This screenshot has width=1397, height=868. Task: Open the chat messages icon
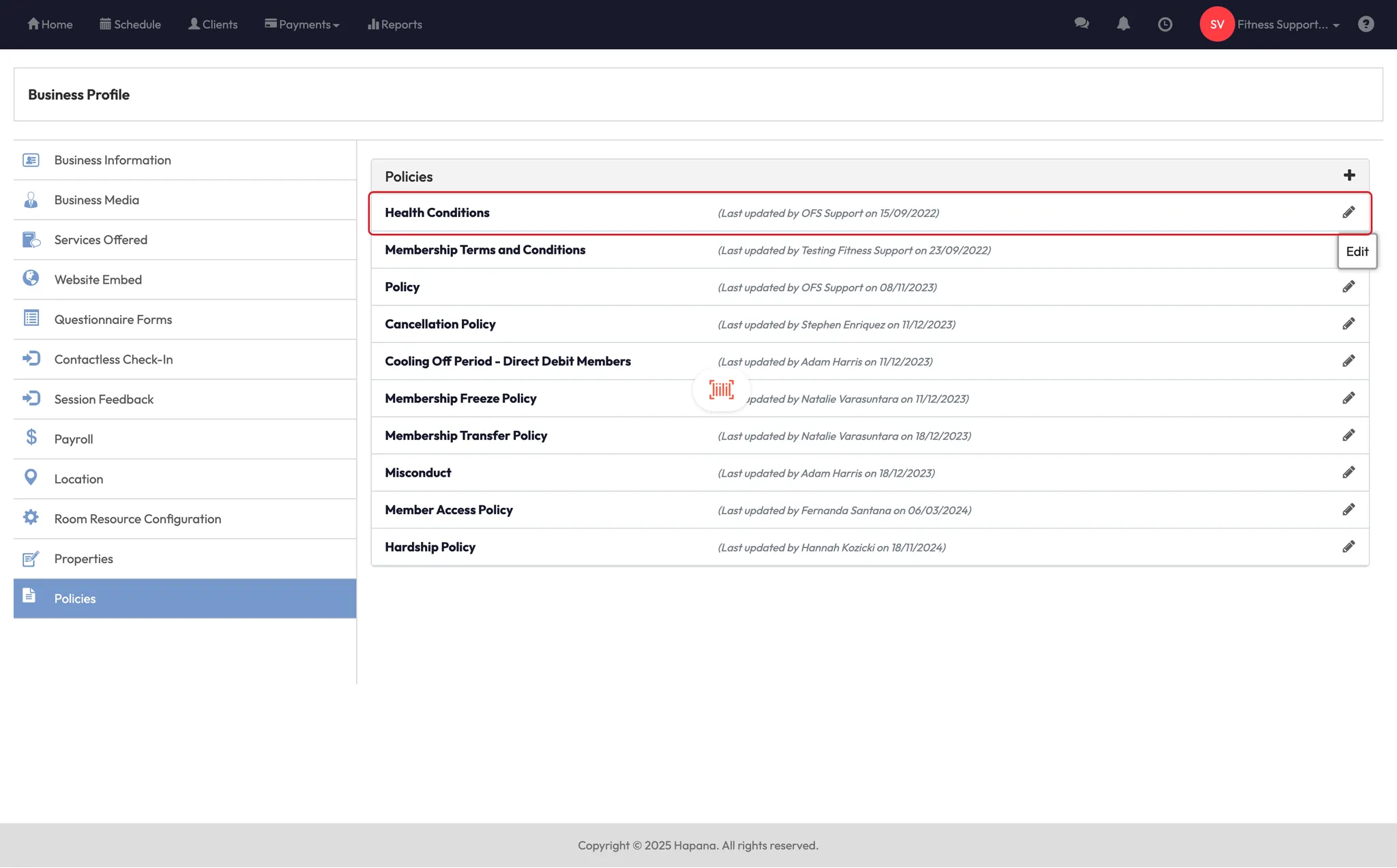[1081, 24]
